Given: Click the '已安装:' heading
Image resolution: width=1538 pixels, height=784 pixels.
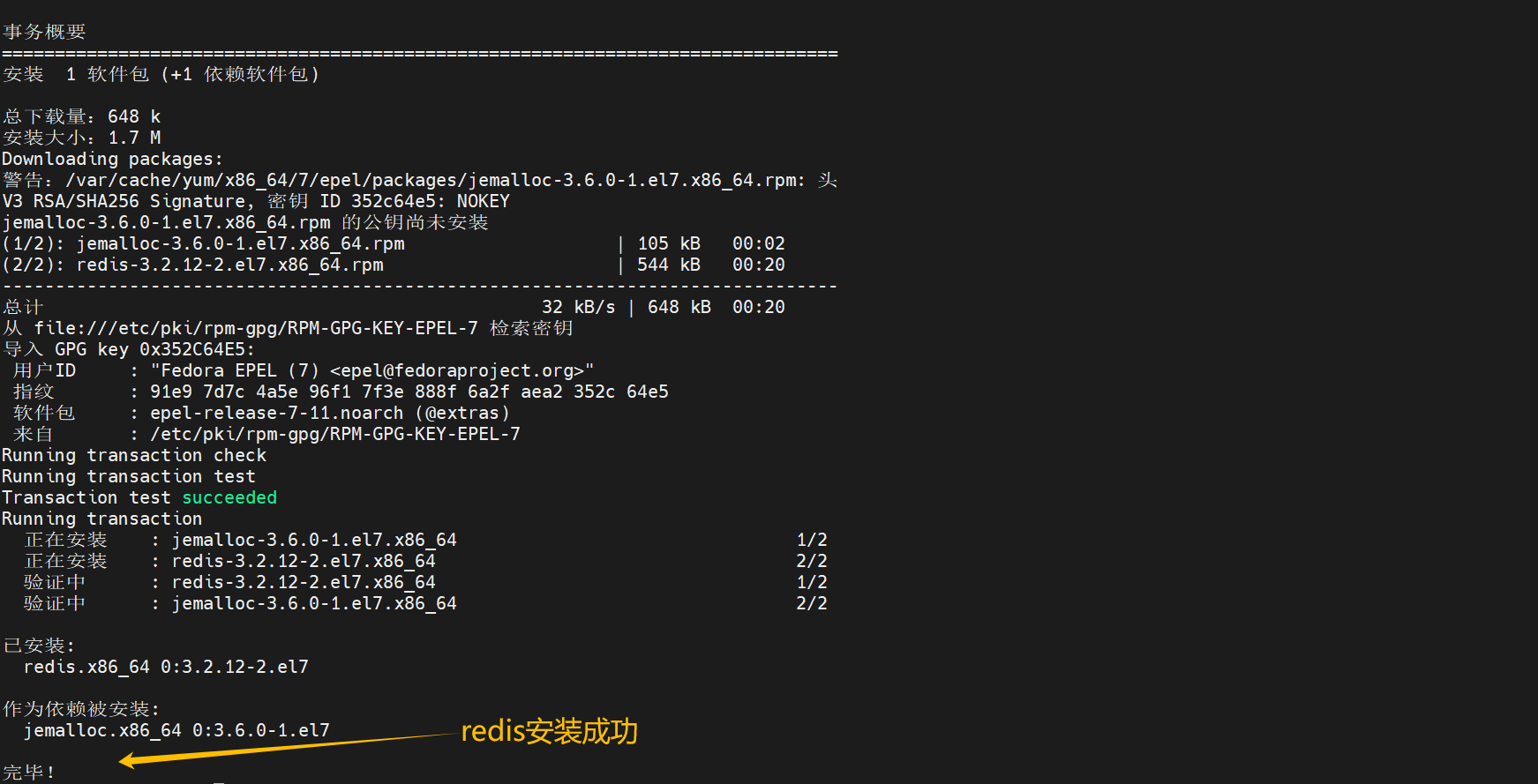Looking at the screenshot, I should (39, 646).
